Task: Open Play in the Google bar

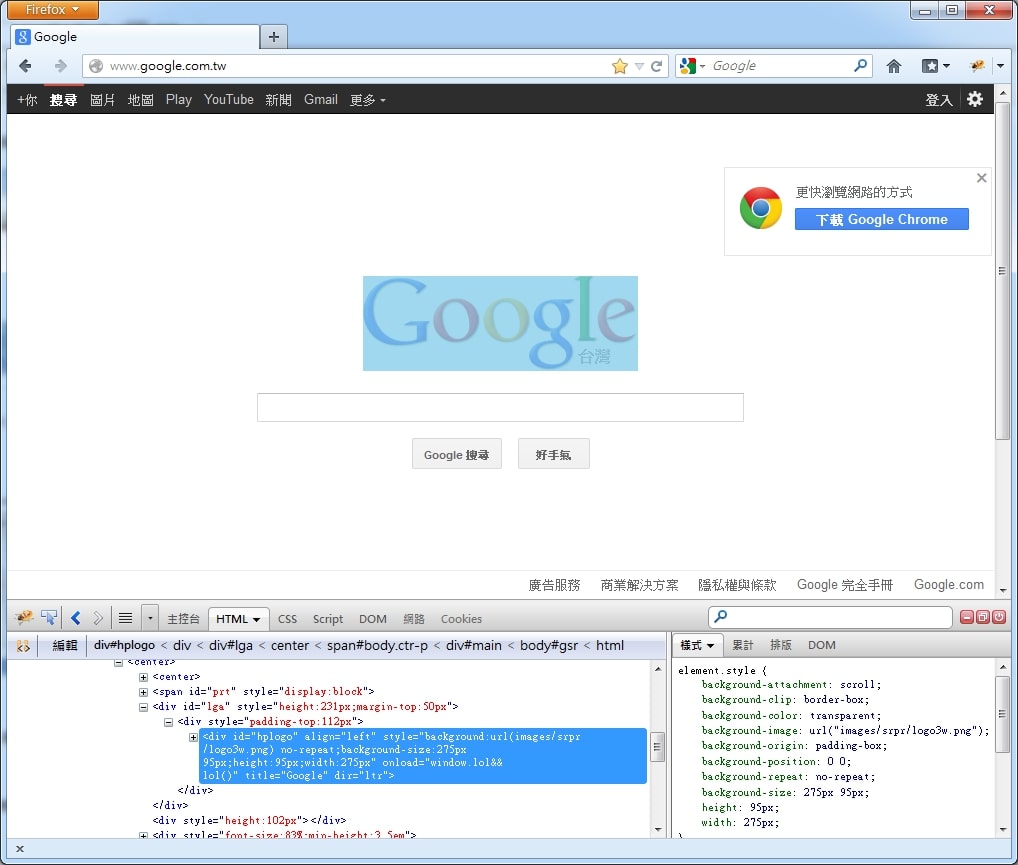Action: coord(179,100)
